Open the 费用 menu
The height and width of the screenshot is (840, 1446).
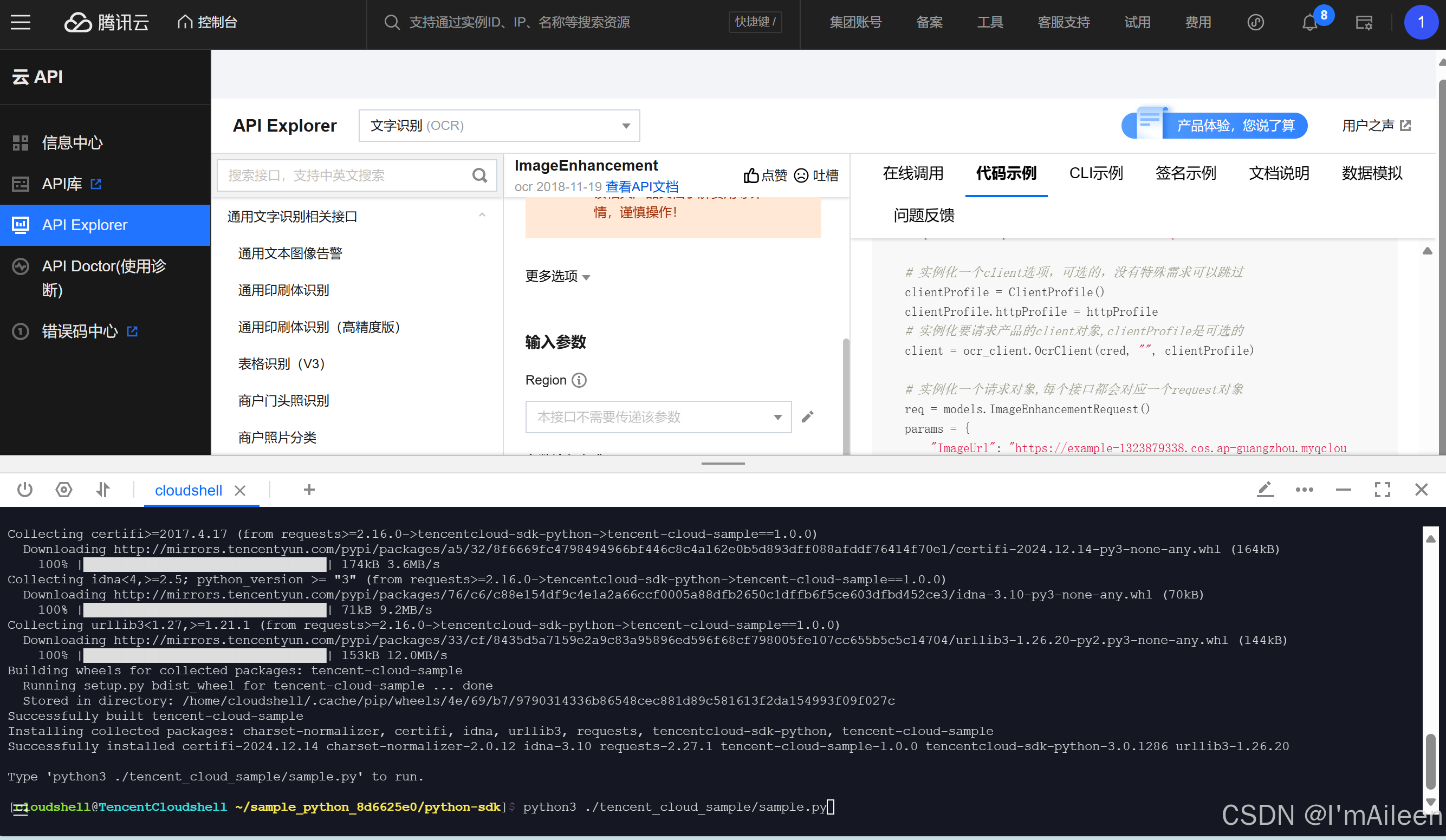pyautogui.click(x=1197, y=22)
